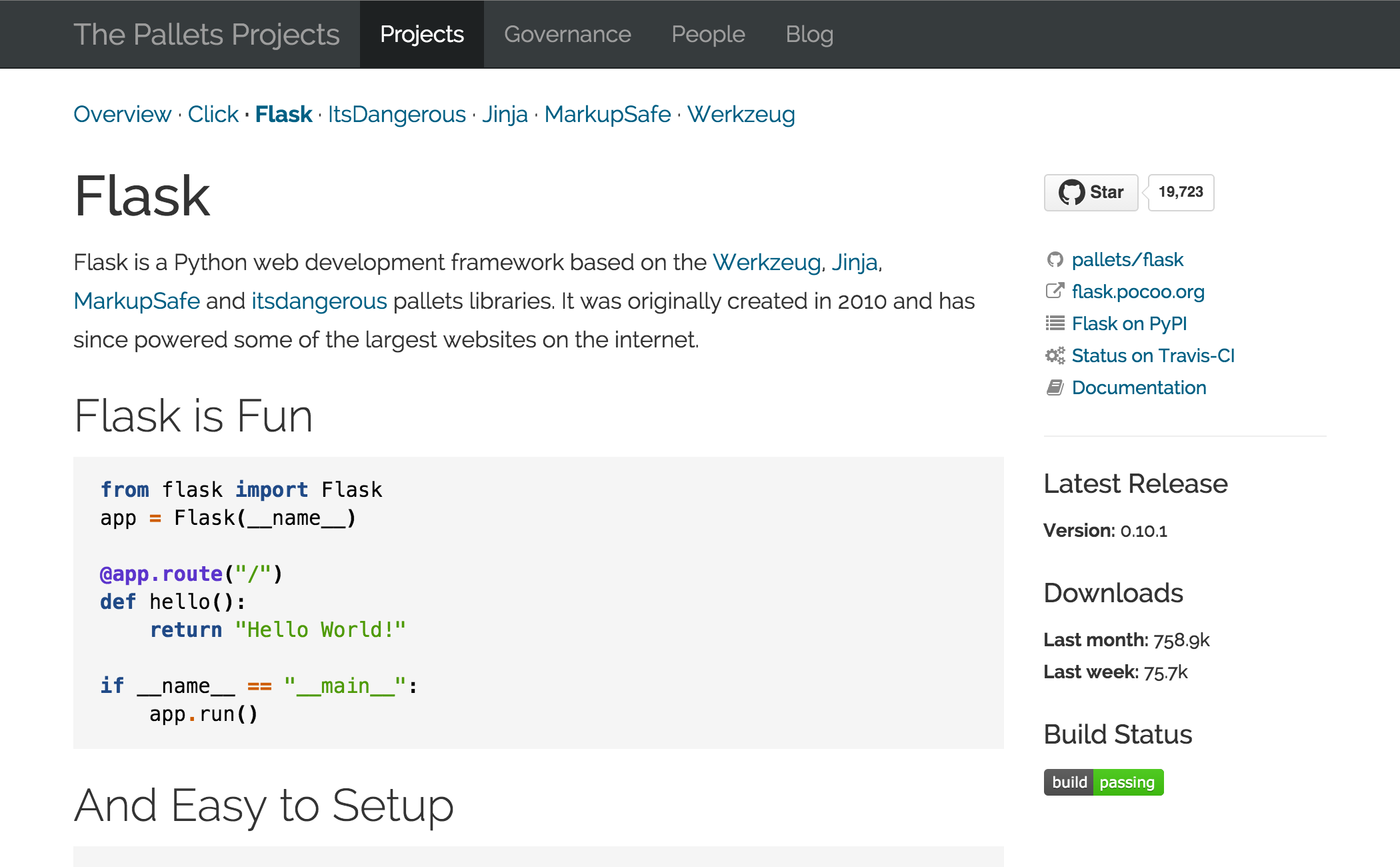Click the Version: 0.10.1 text

(x=1105, y=531)
